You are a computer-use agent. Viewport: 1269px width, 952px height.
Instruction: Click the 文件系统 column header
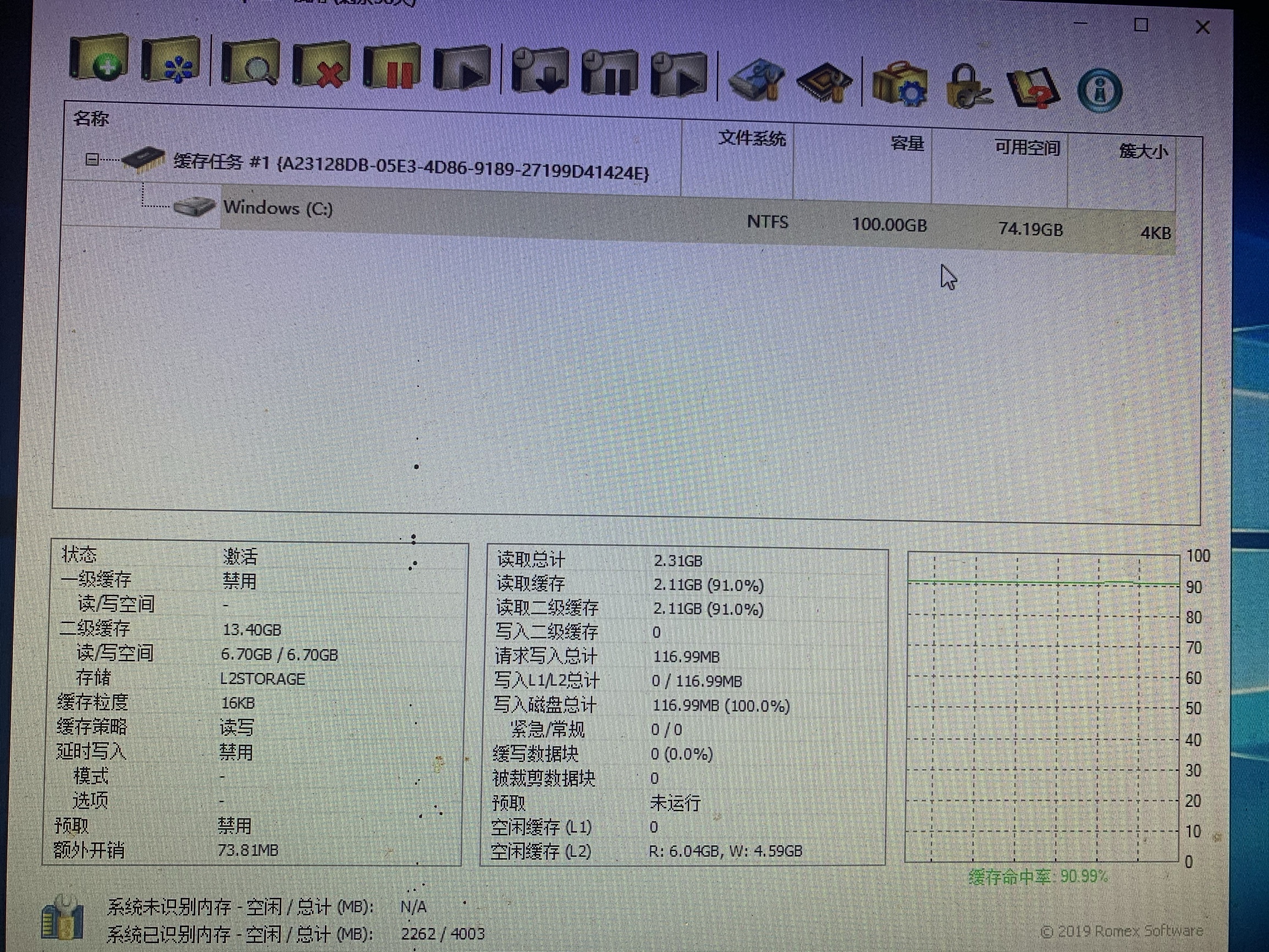point(752,139)
